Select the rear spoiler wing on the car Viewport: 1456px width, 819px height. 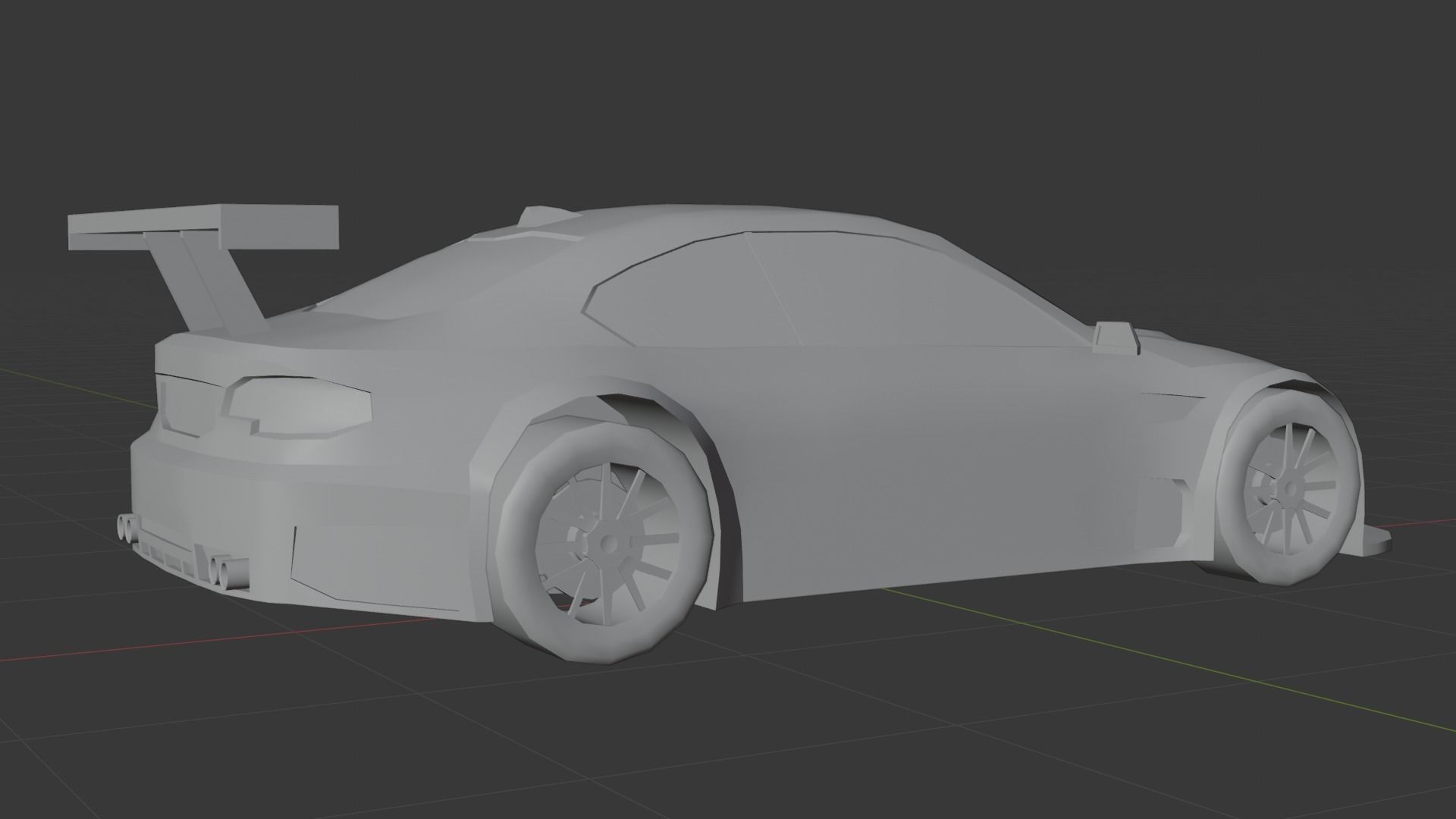202,227
